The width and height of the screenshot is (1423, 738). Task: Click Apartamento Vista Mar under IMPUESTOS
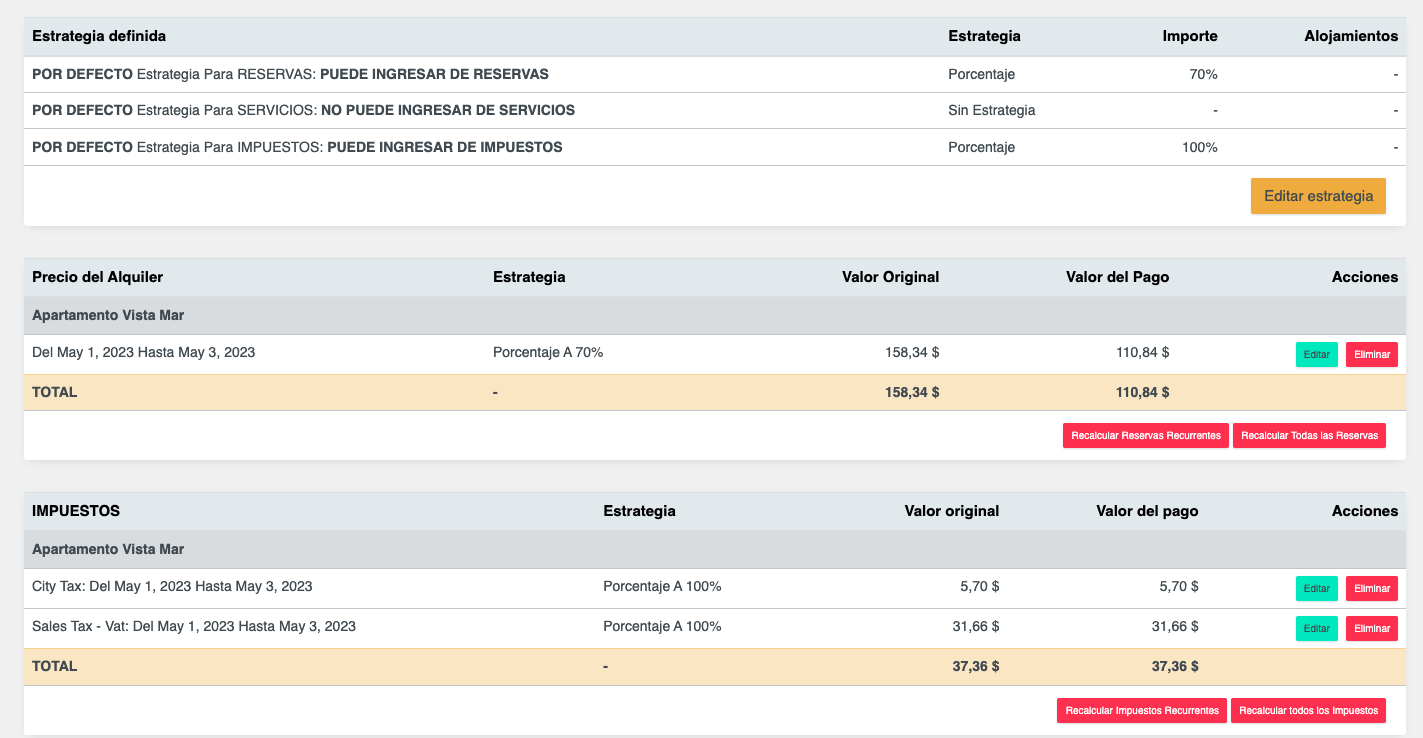tap(107, 549)
